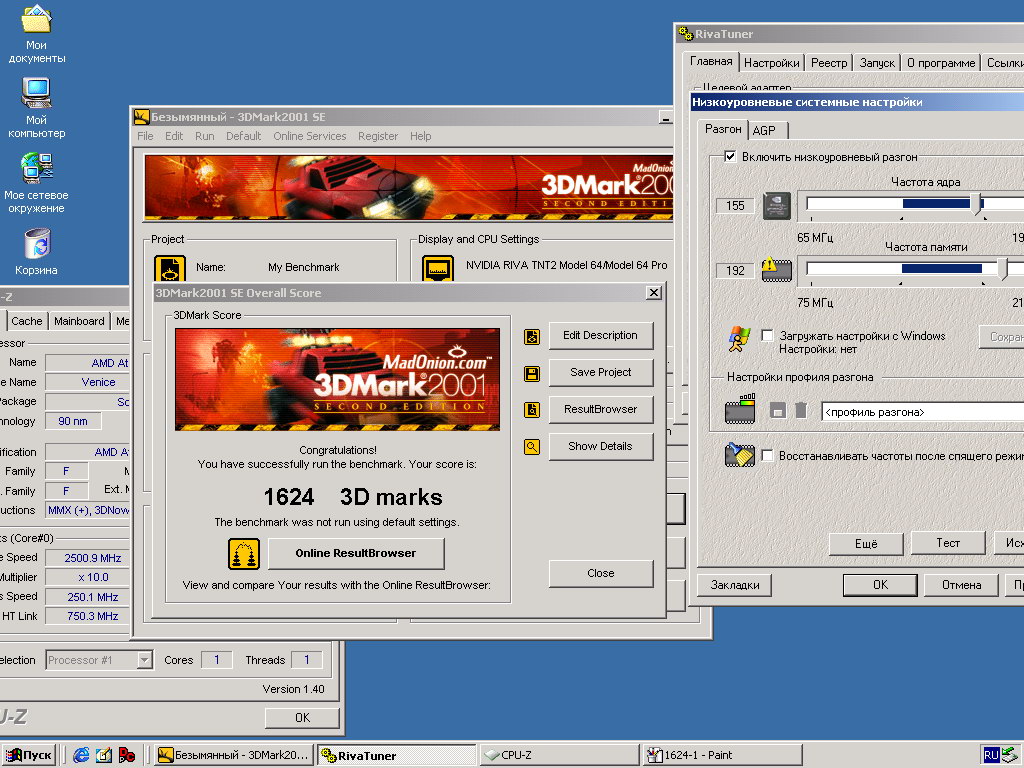Switch to the AGP tab in RivaTuner
This screenshot has width=1024, height=768.
767,131
